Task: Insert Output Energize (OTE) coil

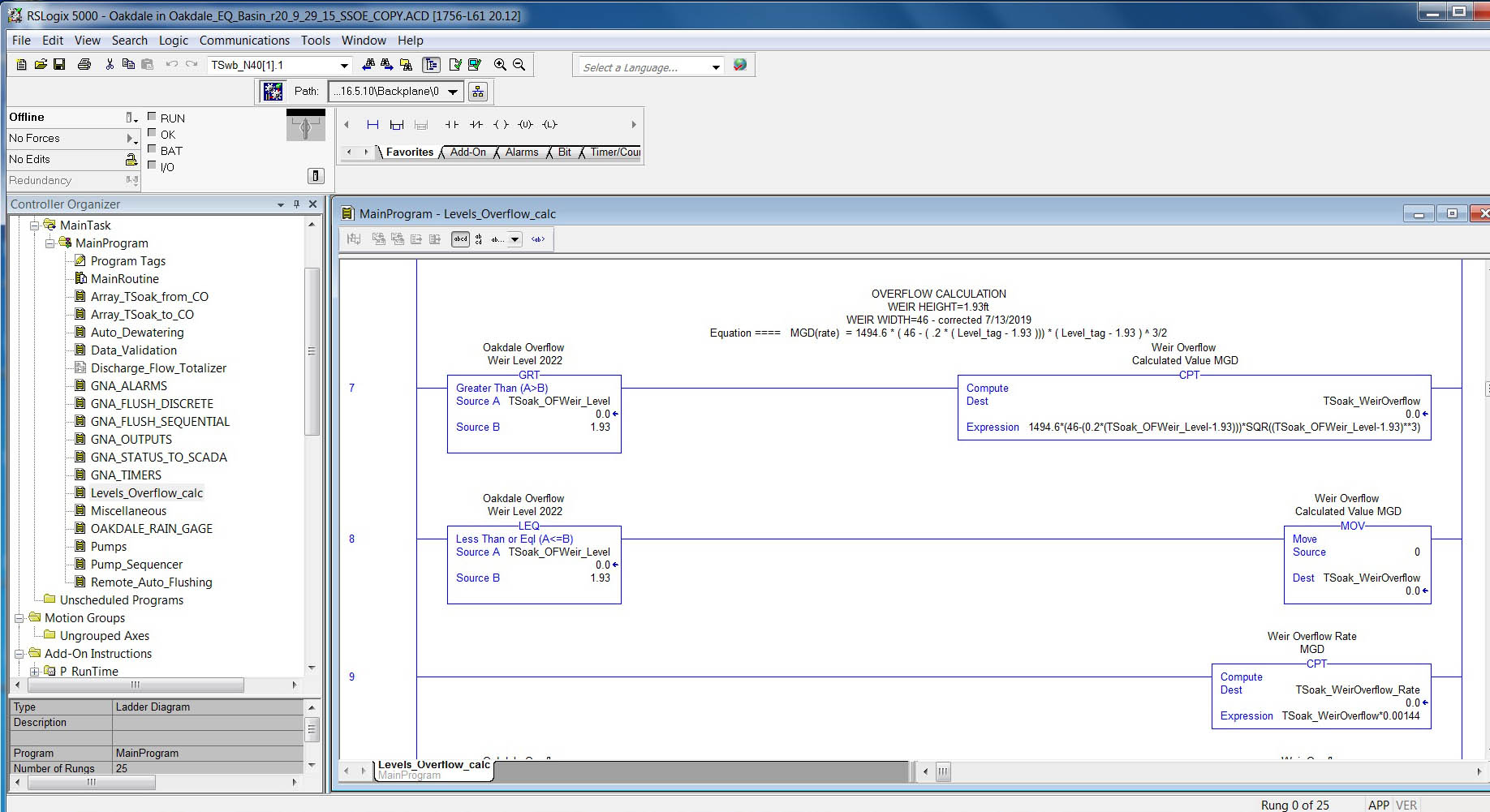Action: [502, 125]
